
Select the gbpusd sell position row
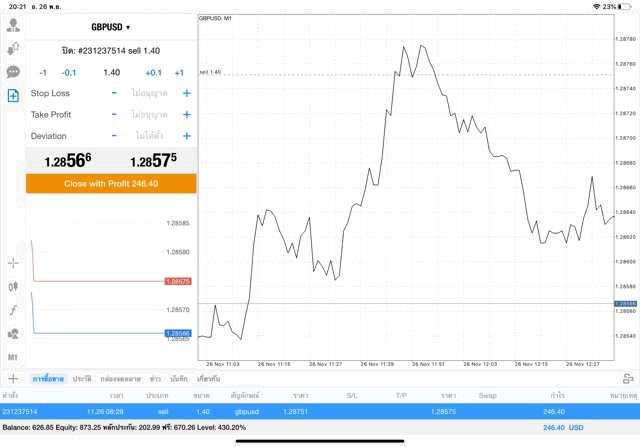320,411
